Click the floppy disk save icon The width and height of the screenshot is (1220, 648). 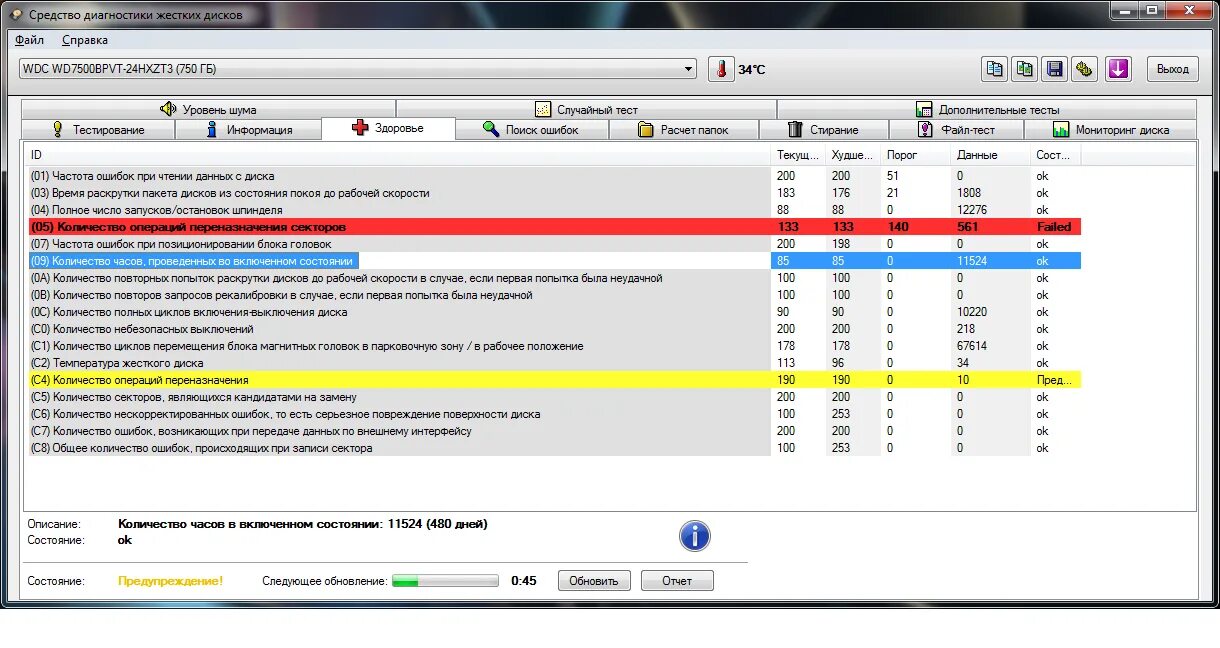coord(1054,69)
